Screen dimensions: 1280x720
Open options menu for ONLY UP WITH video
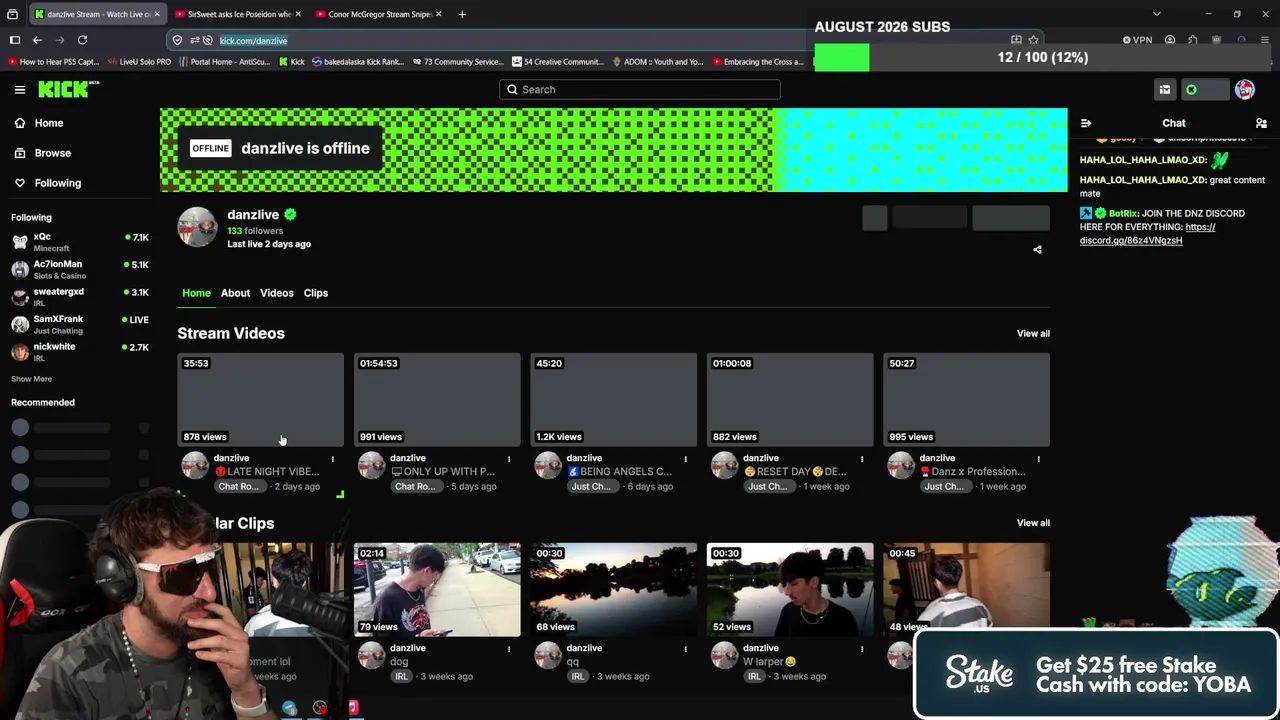click(x=509, y=459)
